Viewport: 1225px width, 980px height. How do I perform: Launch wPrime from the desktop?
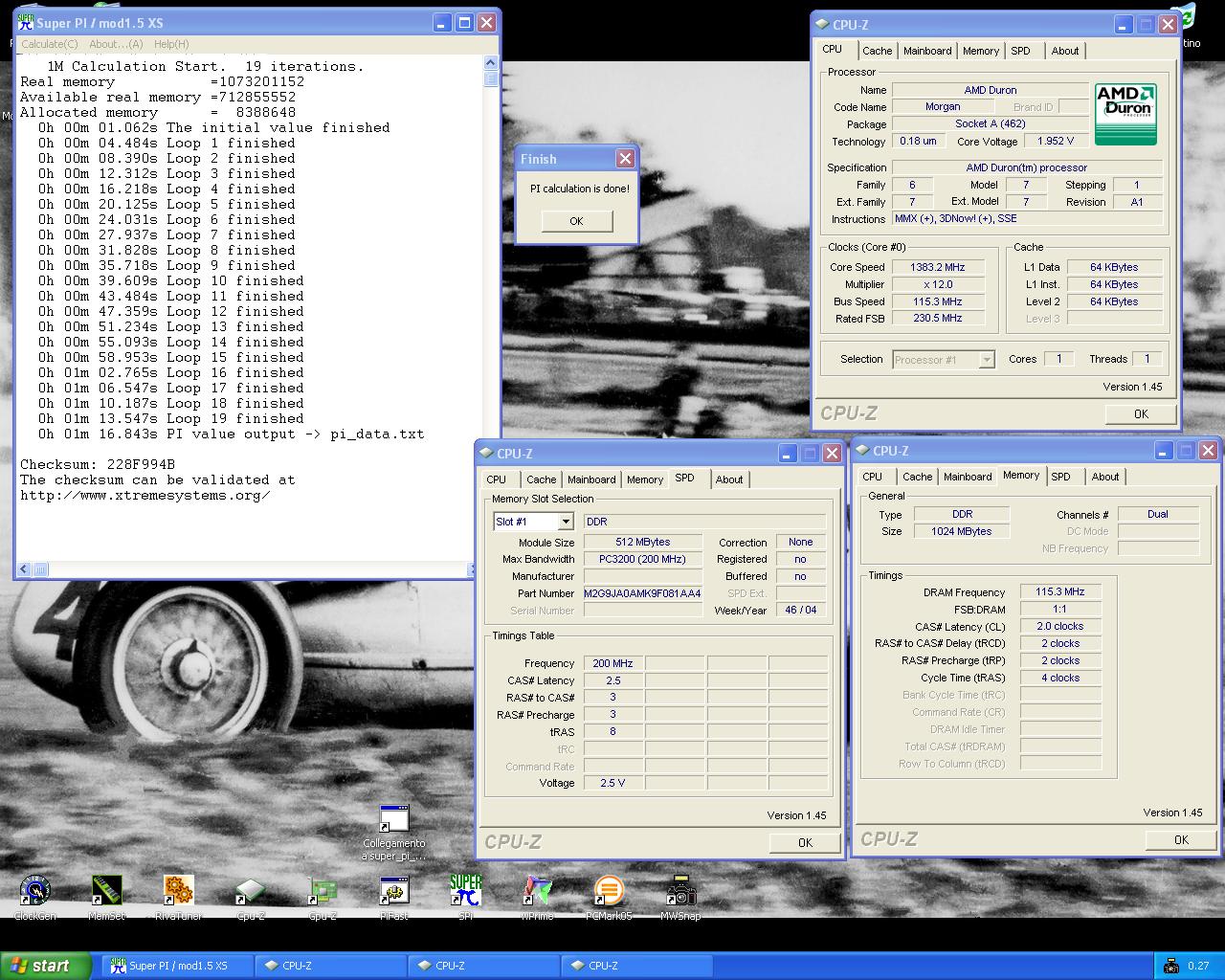coord(537,897)
